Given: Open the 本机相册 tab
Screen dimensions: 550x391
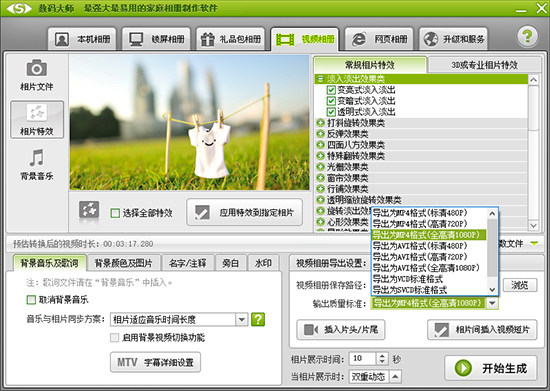Looking at the screenshot, I should [x=82, y=39].
